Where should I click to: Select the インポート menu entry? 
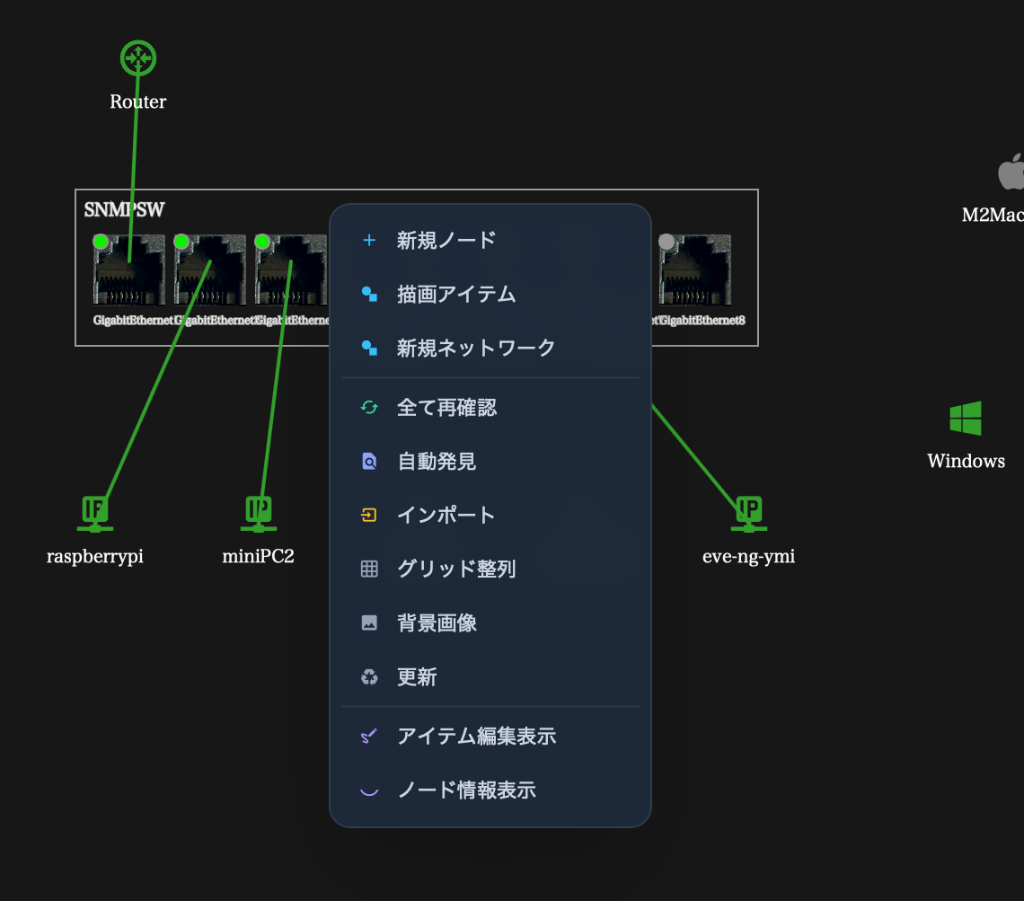click(490, 515)
